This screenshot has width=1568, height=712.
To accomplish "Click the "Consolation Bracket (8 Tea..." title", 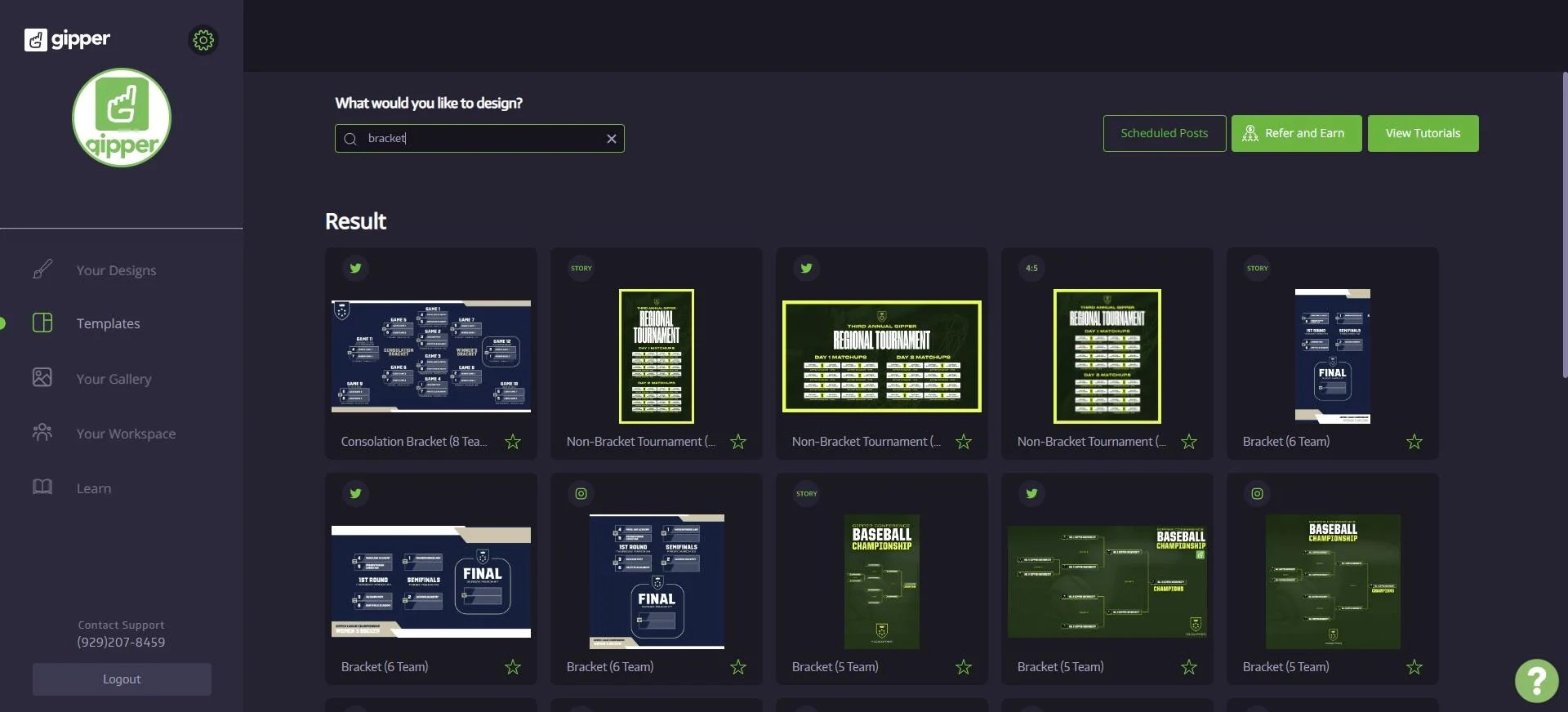I will [414, 441].
